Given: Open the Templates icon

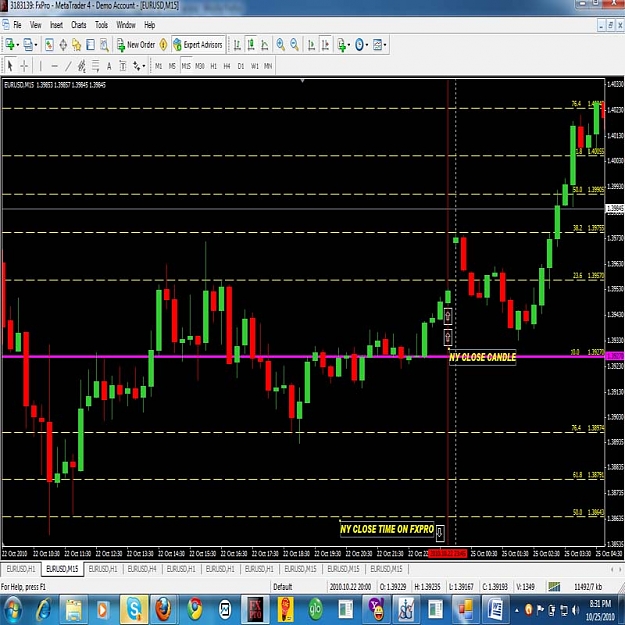Looking at the screenshot, I should pyautogui.click(x=377, y=45).
